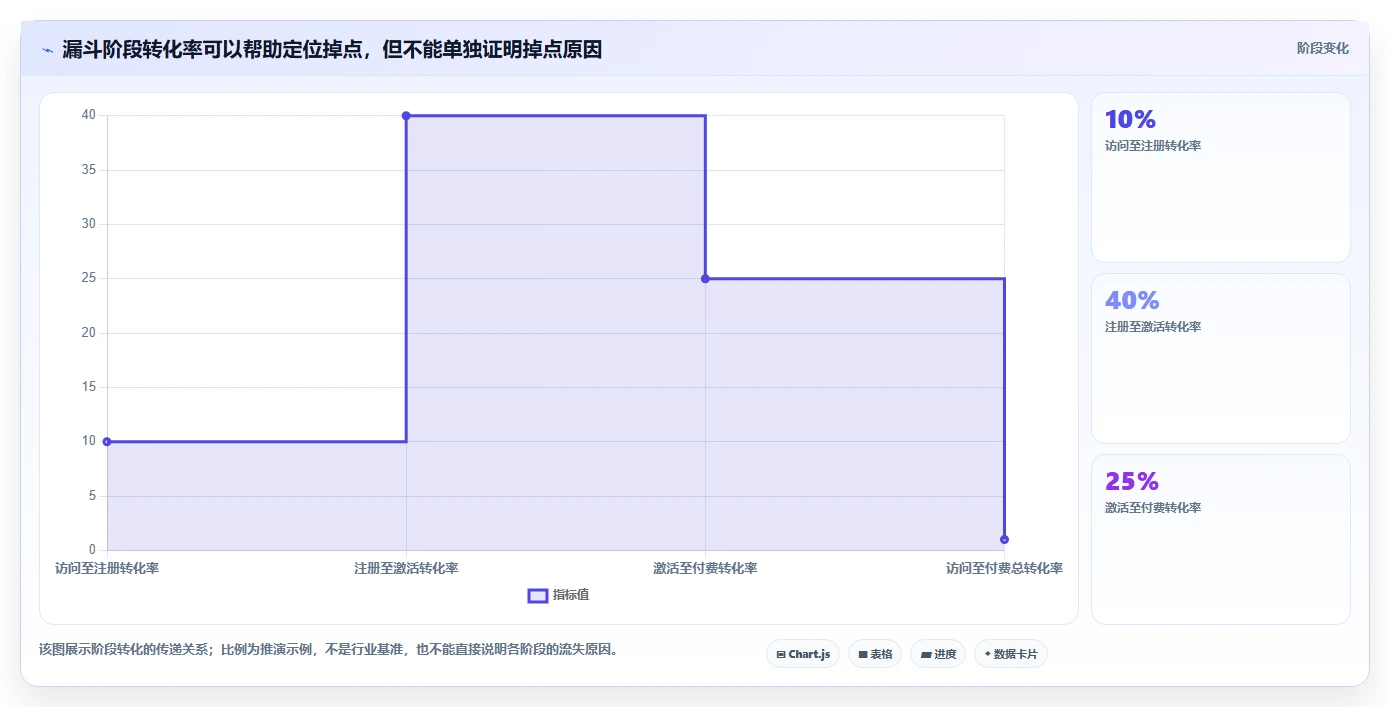Click the x-axis label 访问至付费总转化率

pyautogui.click(x=1004, y=568)
